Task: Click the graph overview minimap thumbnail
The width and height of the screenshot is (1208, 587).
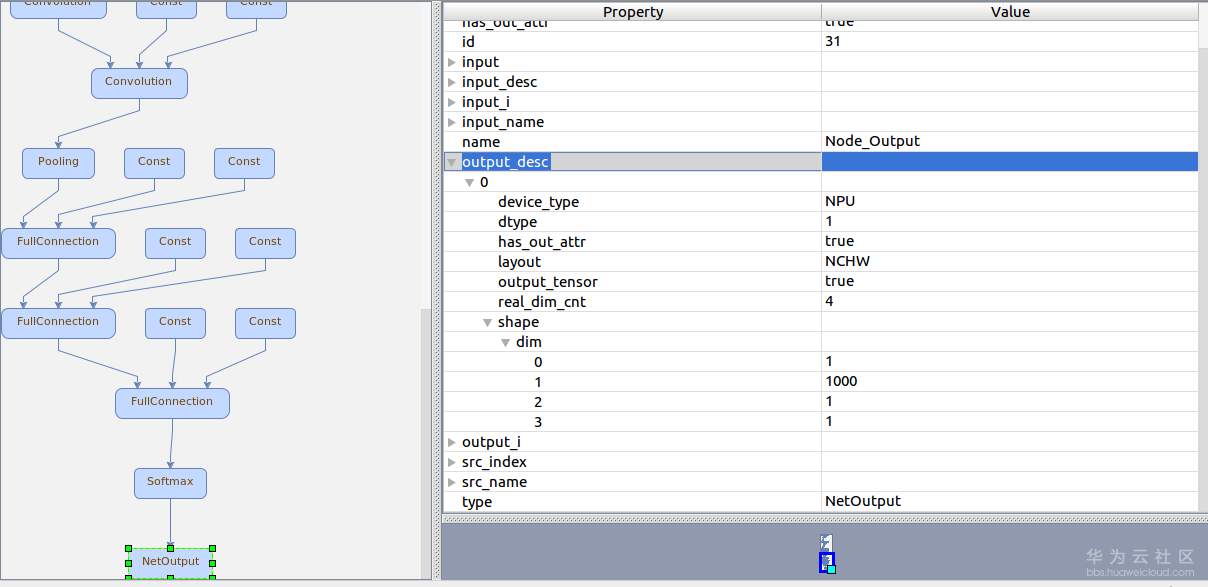Action: [x=826, y=554]
